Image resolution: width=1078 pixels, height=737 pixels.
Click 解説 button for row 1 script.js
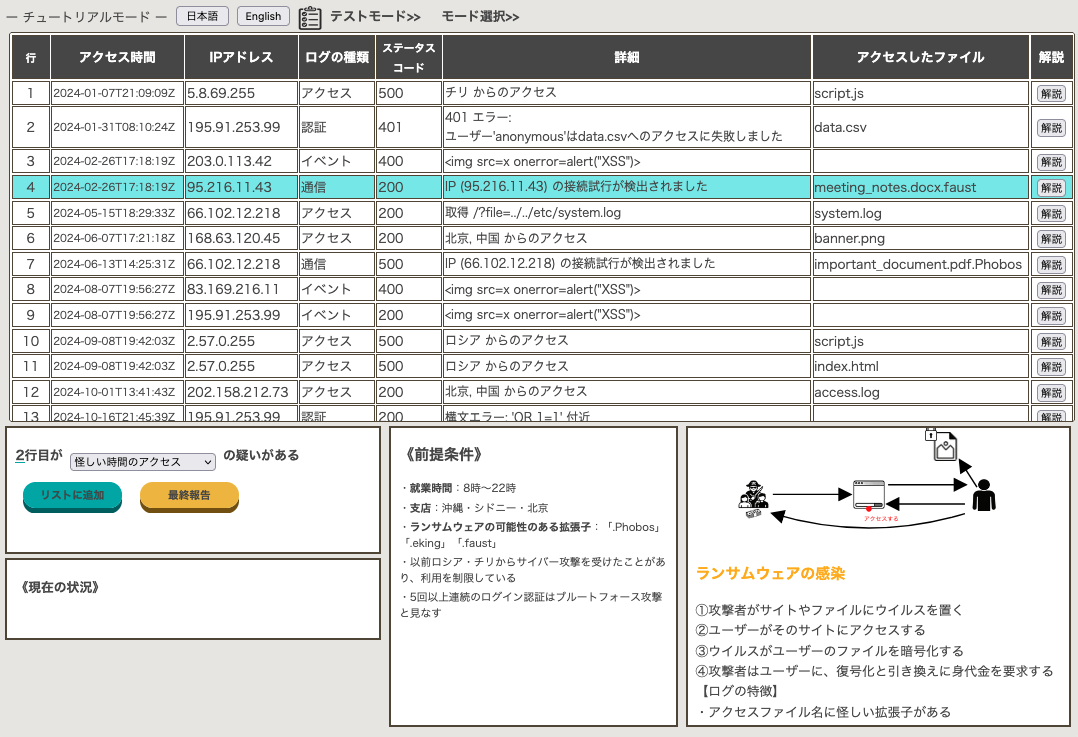1051,94
